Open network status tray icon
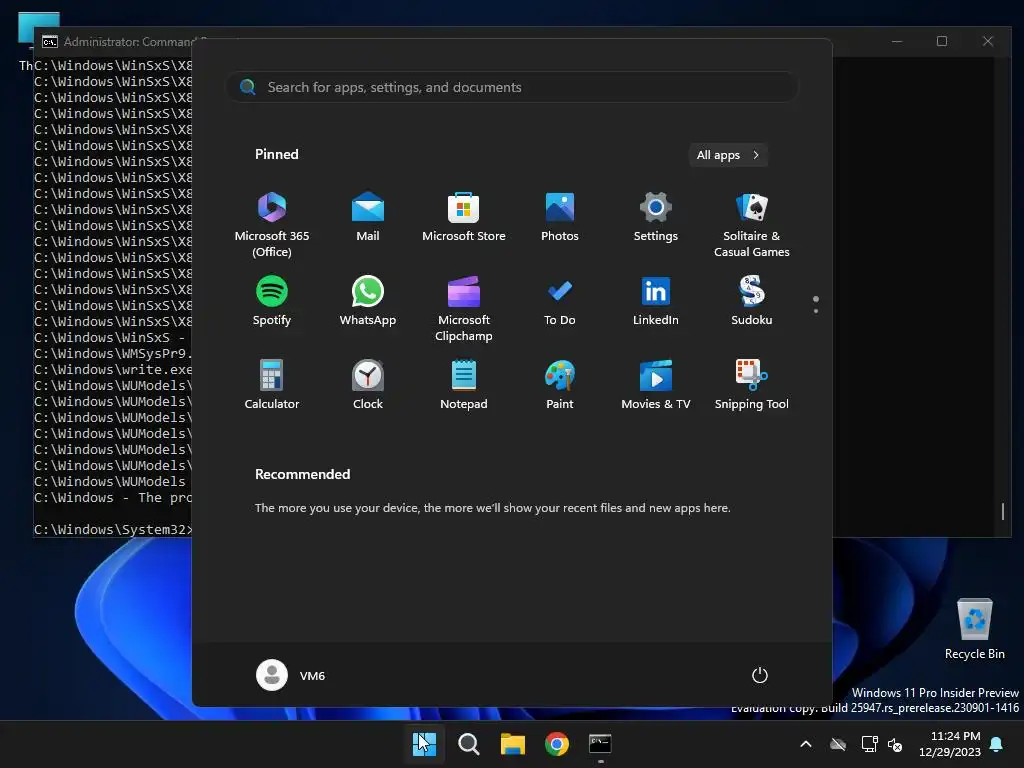The height and width of the screenshot is (768, 1024). tap(869, 744)
